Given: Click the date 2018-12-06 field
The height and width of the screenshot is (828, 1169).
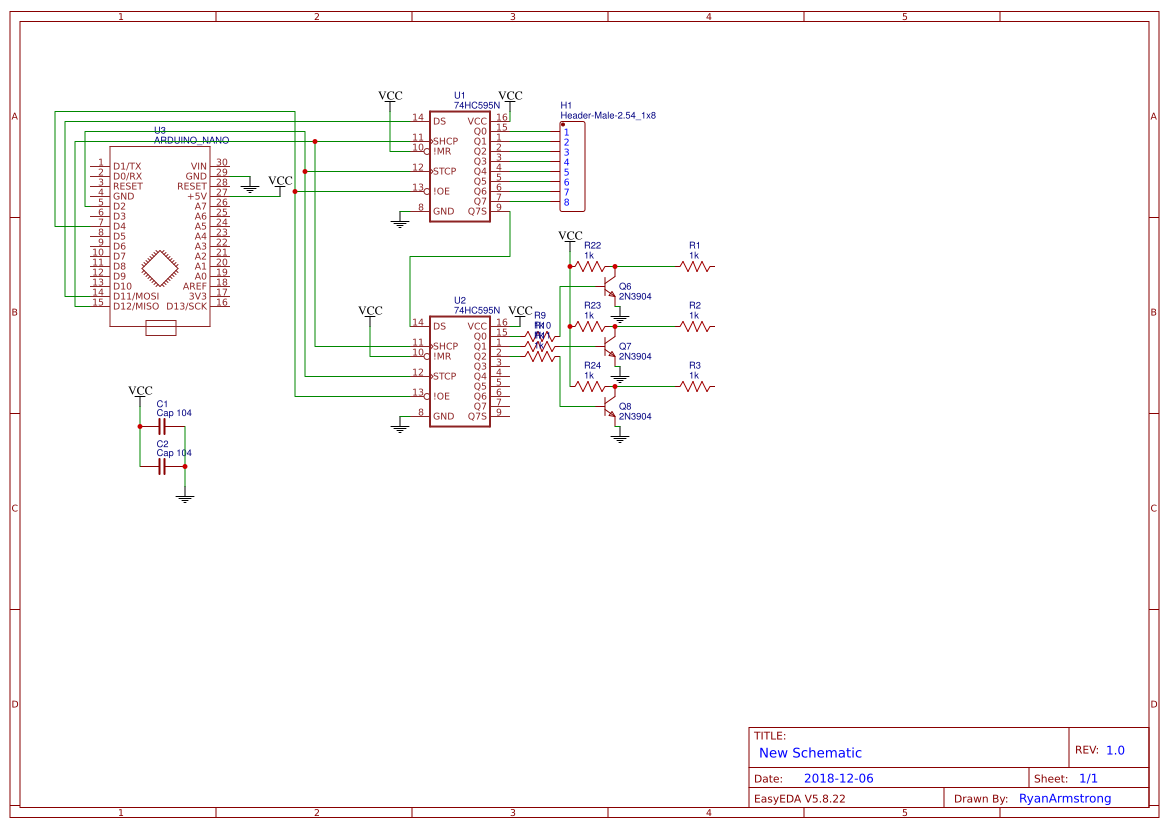Looking at the screenshot, I should pyautogui.click(x=840, y=777).
